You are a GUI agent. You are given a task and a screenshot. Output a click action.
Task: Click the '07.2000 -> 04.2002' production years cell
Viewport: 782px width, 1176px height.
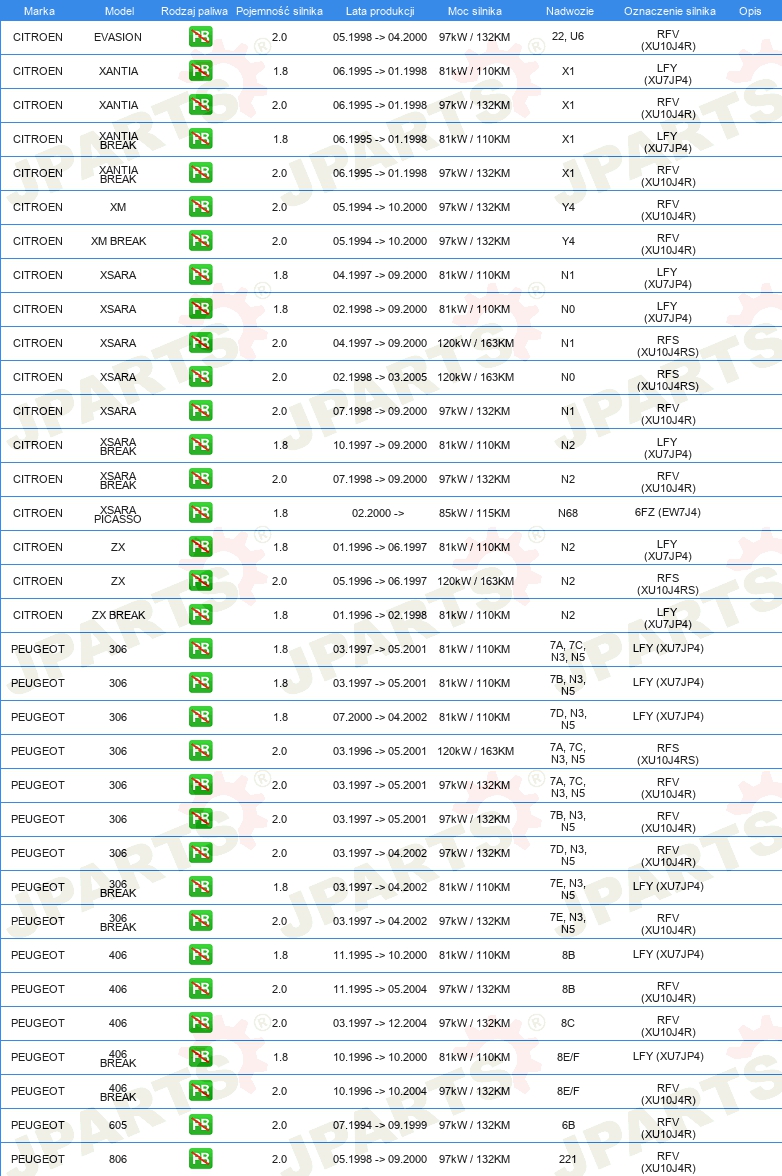(380, 717)
